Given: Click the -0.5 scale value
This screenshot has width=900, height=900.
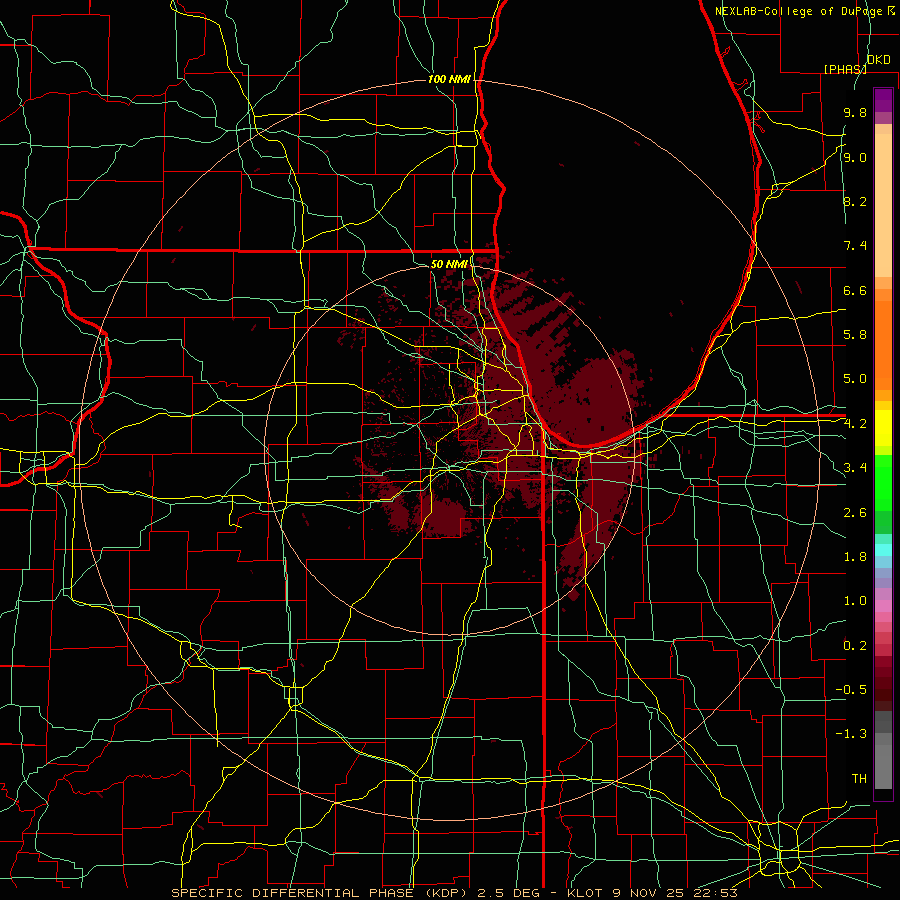Looking at the screenshot, I should click(x=851, y=690).
